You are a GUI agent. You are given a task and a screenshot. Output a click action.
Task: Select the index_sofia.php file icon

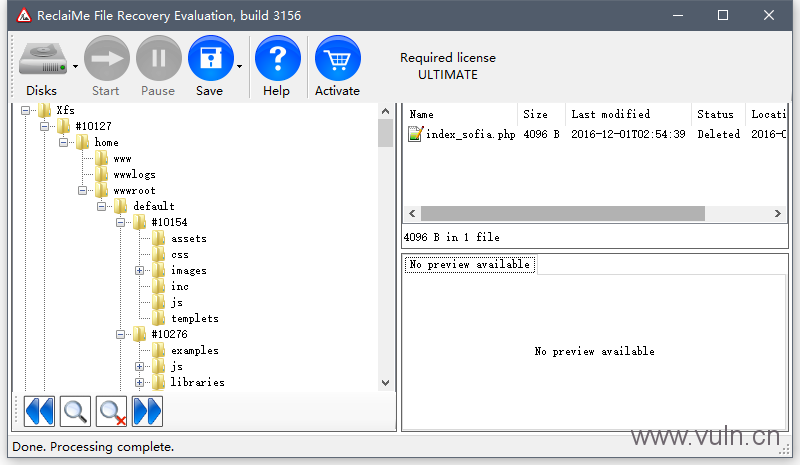[x=415, y=134]
